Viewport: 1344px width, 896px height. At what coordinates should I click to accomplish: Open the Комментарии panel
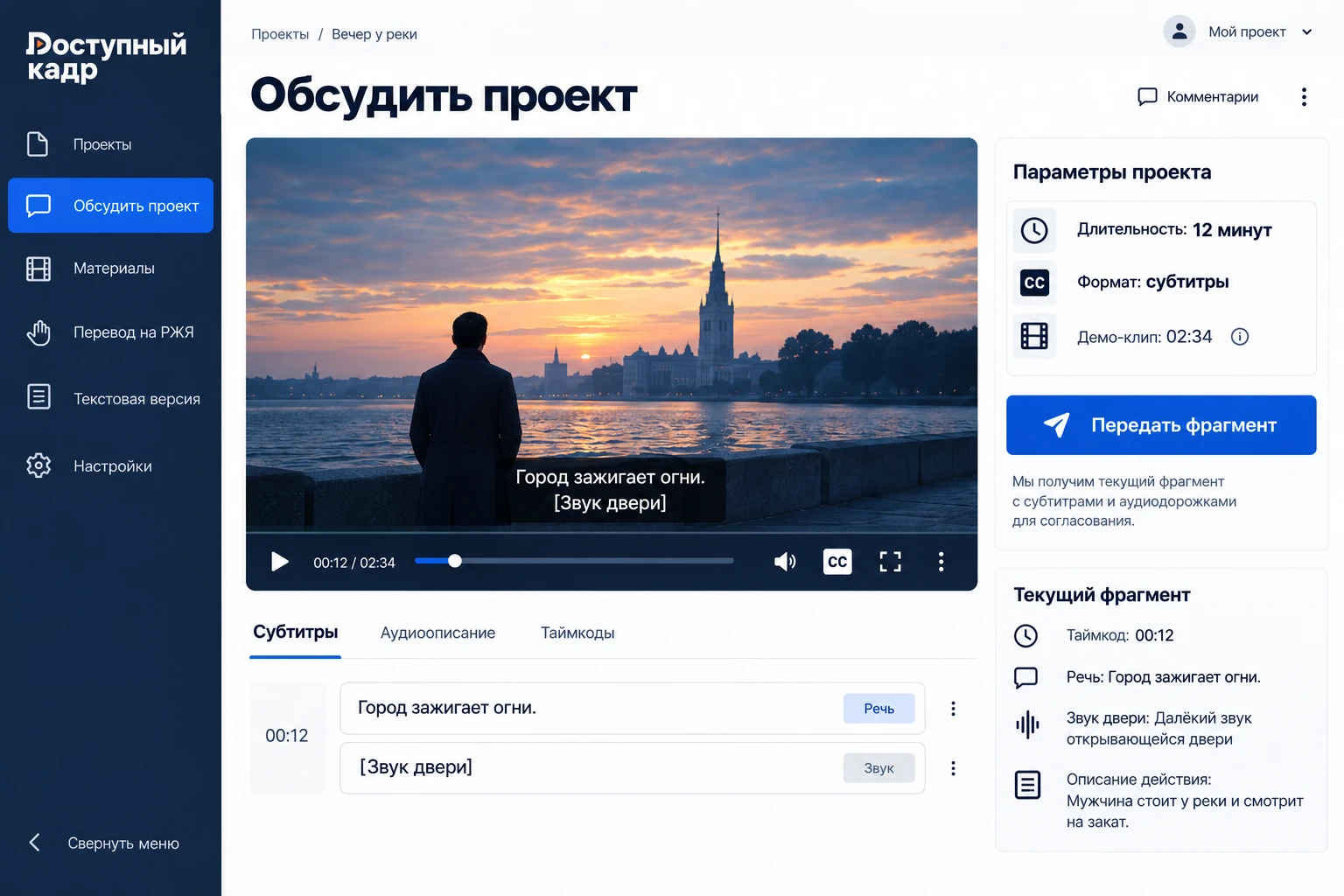(1198, 97)
